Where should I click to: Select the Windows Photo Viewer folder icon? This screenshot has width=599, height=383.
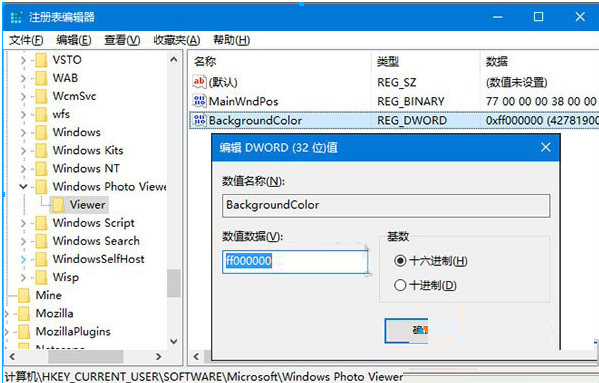(41, 187)
